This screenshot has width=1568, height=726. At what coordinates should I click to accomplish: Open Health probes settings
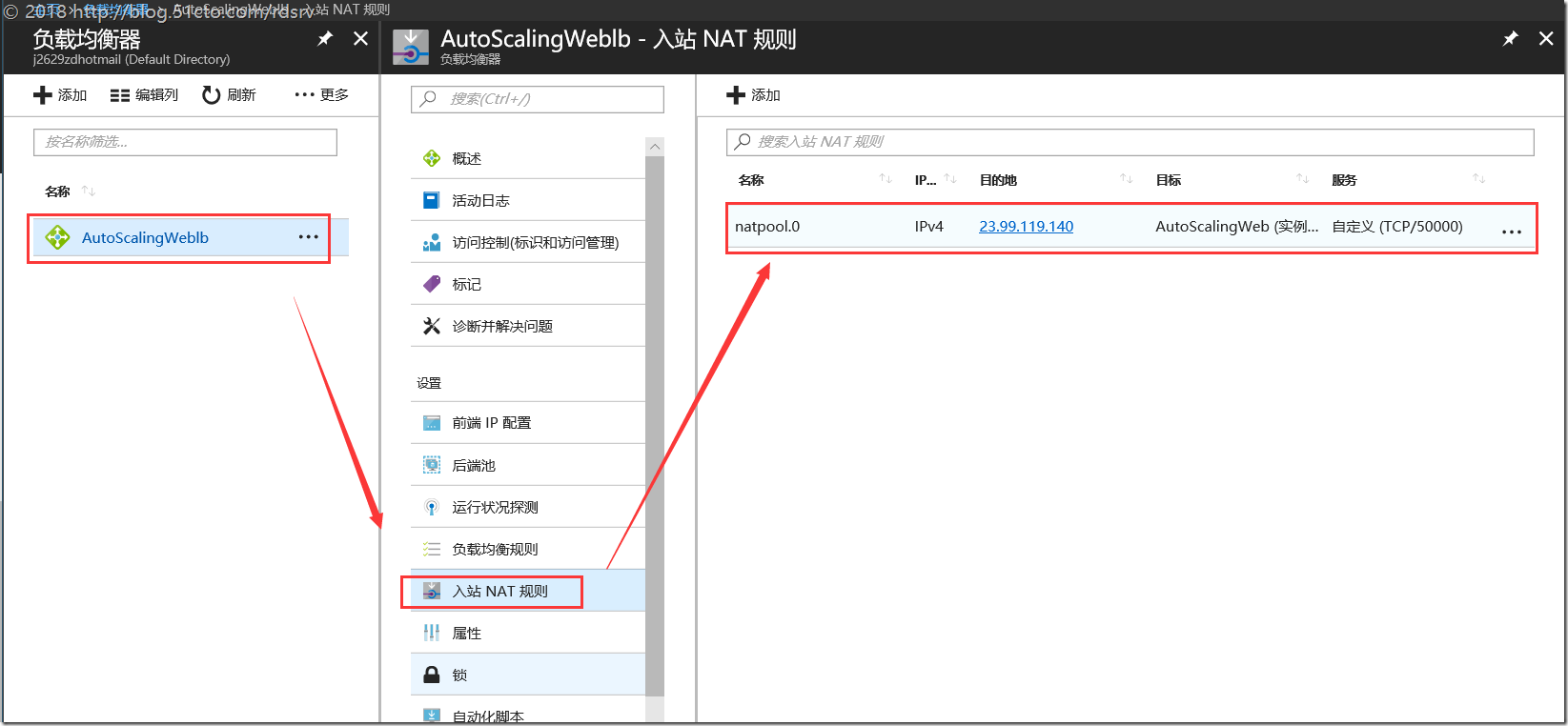point(528,507)
